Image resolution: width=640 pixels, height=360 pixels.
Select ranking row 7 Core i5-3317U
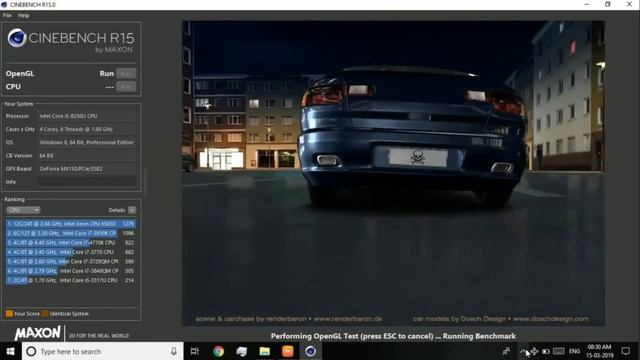[71, 280]
